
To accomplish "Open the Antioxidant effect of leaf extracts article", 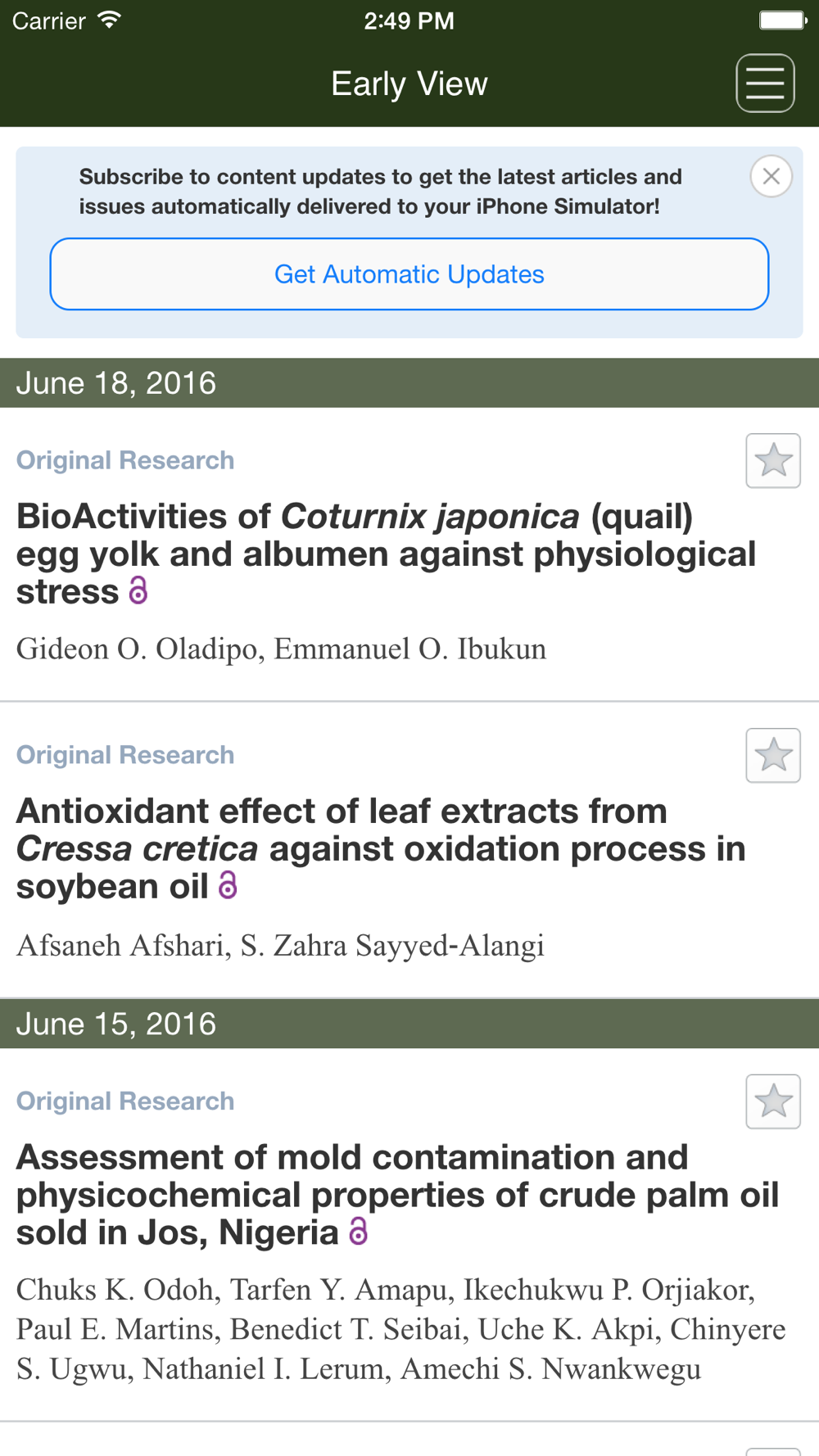I will coord(381,849).
